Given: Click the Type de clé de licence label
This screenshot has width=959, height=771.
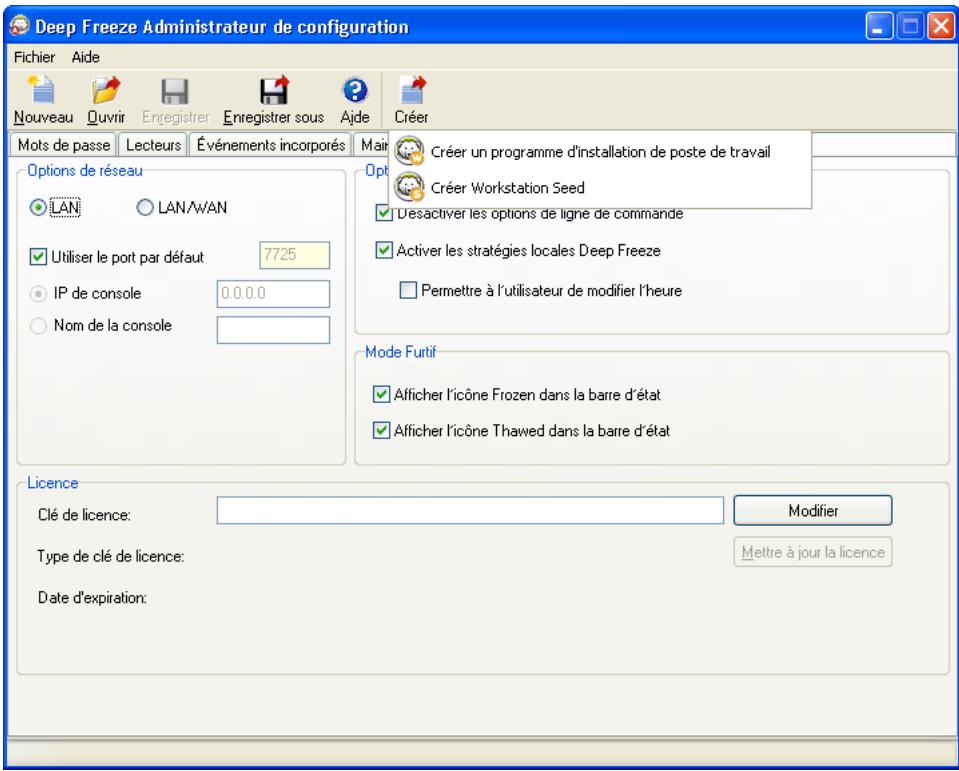Looking at the screenshot, I should (x=111, y=556).
